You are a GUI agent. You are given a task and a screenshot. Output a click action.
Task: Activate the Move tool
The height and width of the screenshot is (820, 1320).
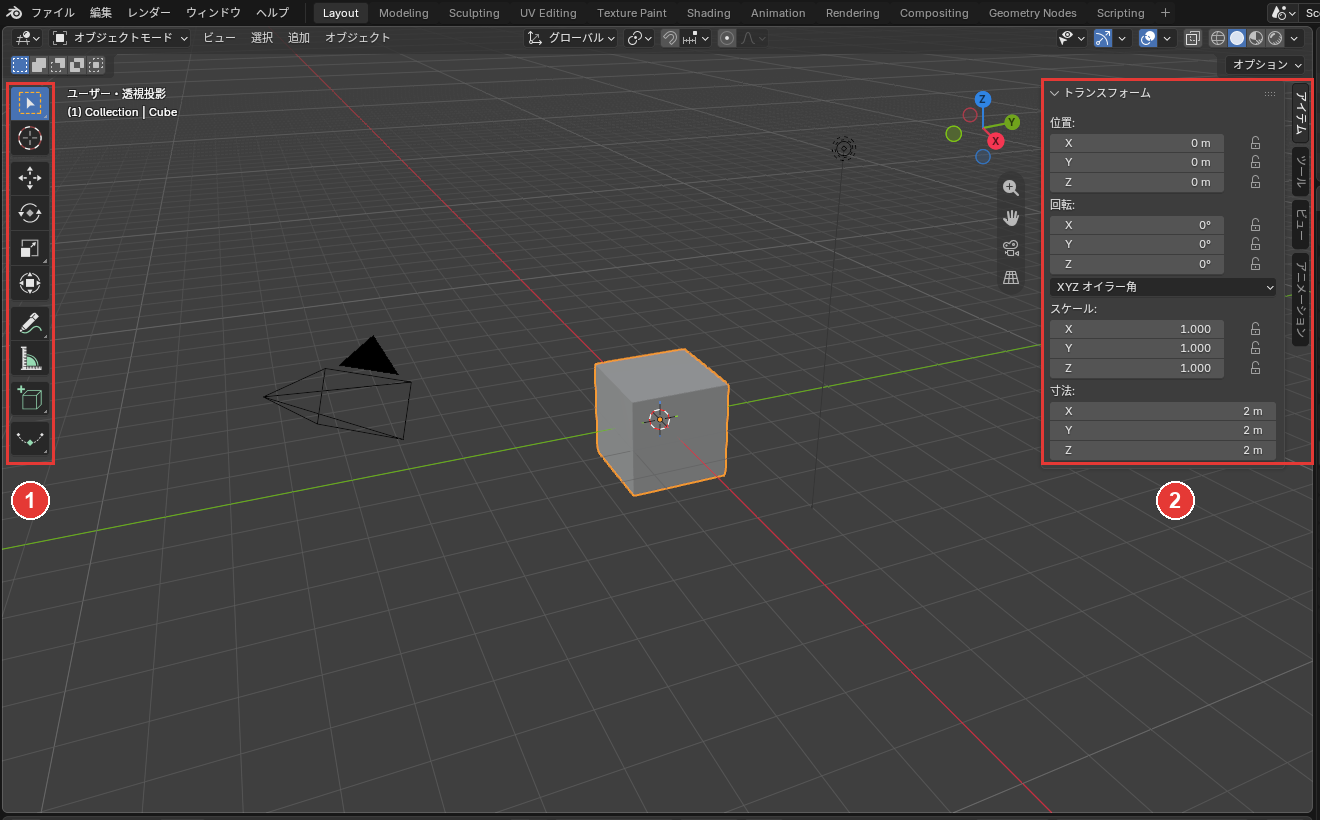click(30, 178)
